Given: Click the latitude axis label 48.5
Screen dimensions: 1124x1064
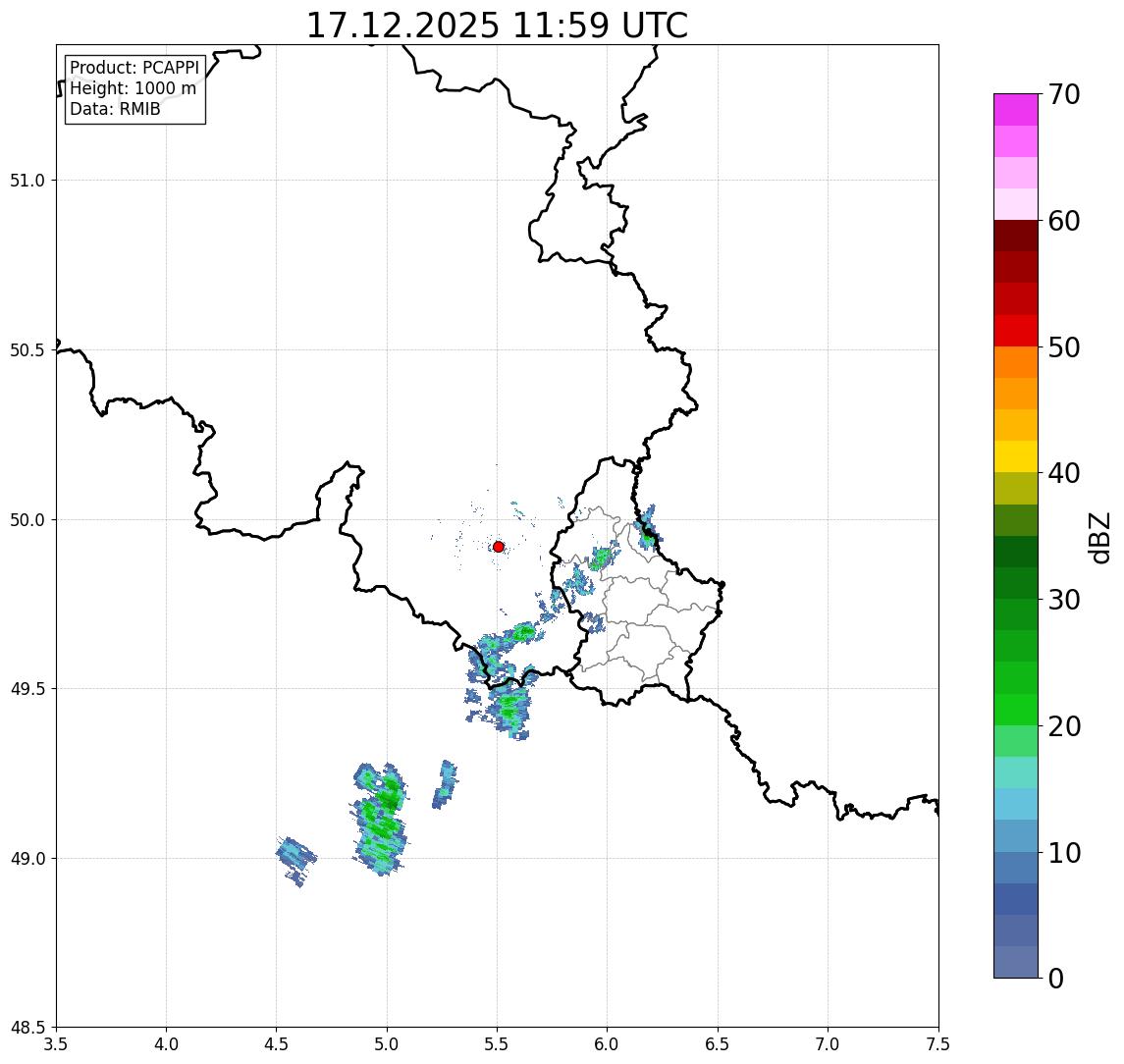Looking at the screenshot, I should click(27, 1028).
